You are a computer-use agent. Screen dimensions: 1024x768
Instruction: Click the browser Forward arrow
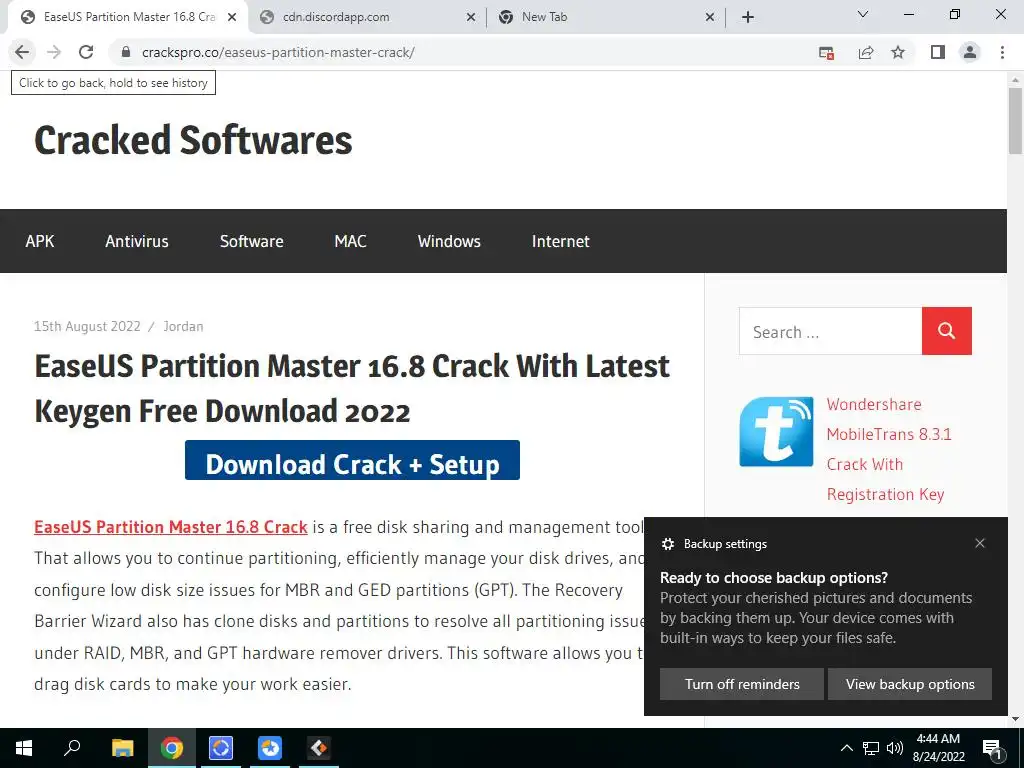(54, 52)
